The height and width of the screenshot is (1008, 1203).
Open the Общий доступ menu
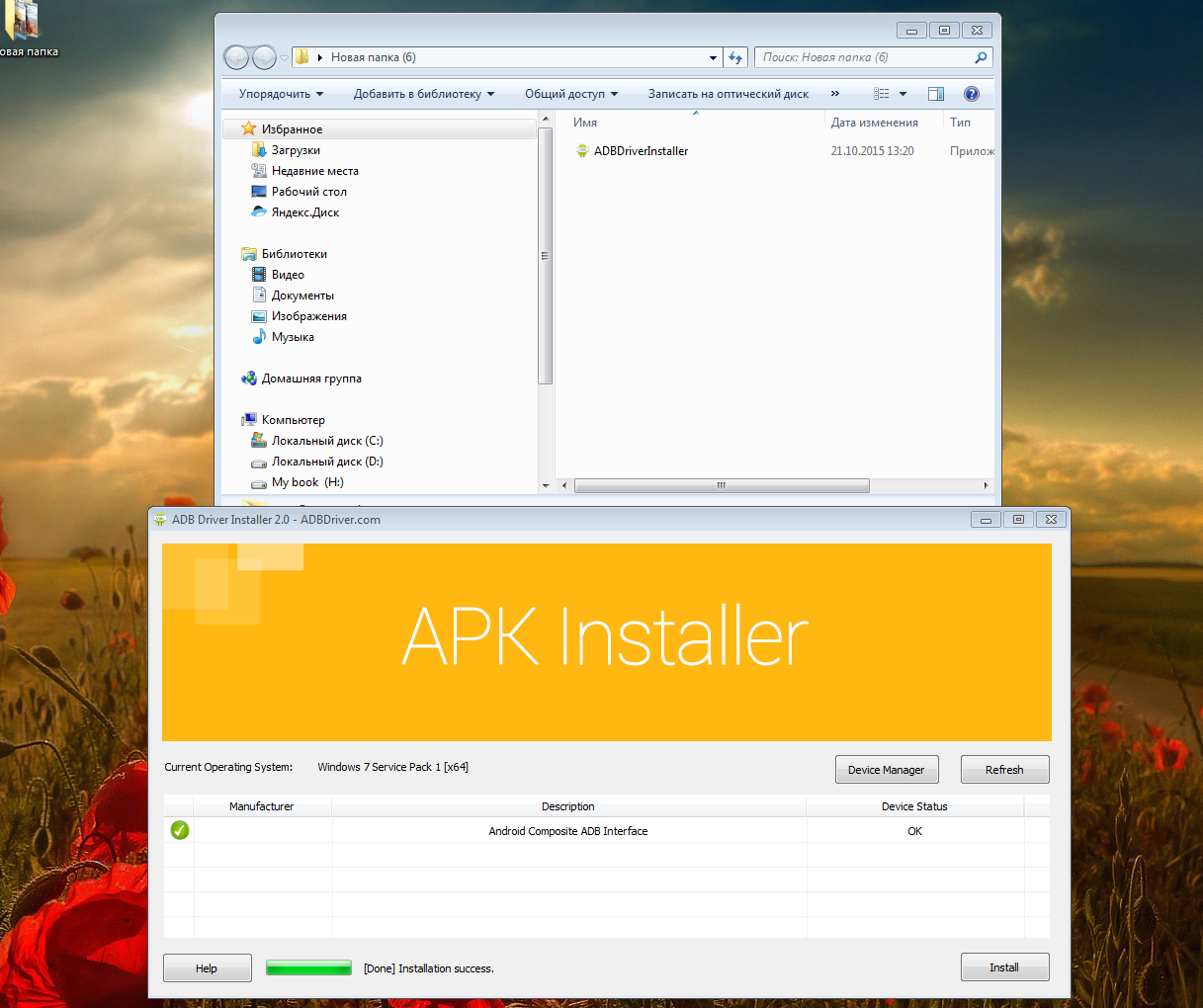(x=570, y=94)
